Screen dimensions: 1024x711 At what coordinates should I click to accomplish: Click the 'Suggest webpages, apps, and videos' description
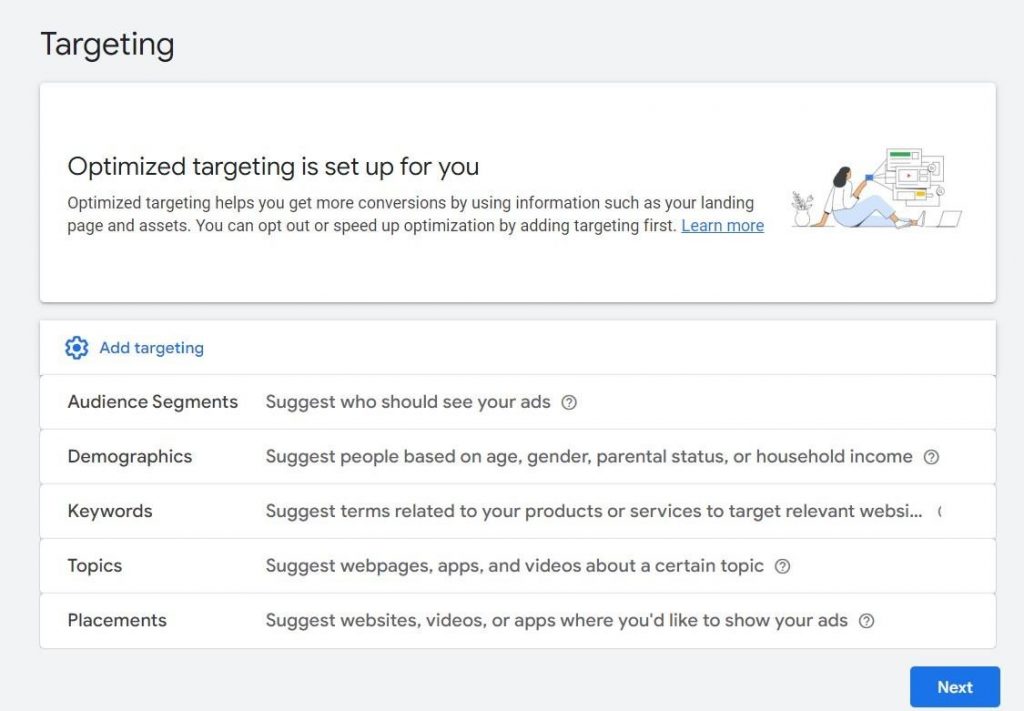[514, 566]
